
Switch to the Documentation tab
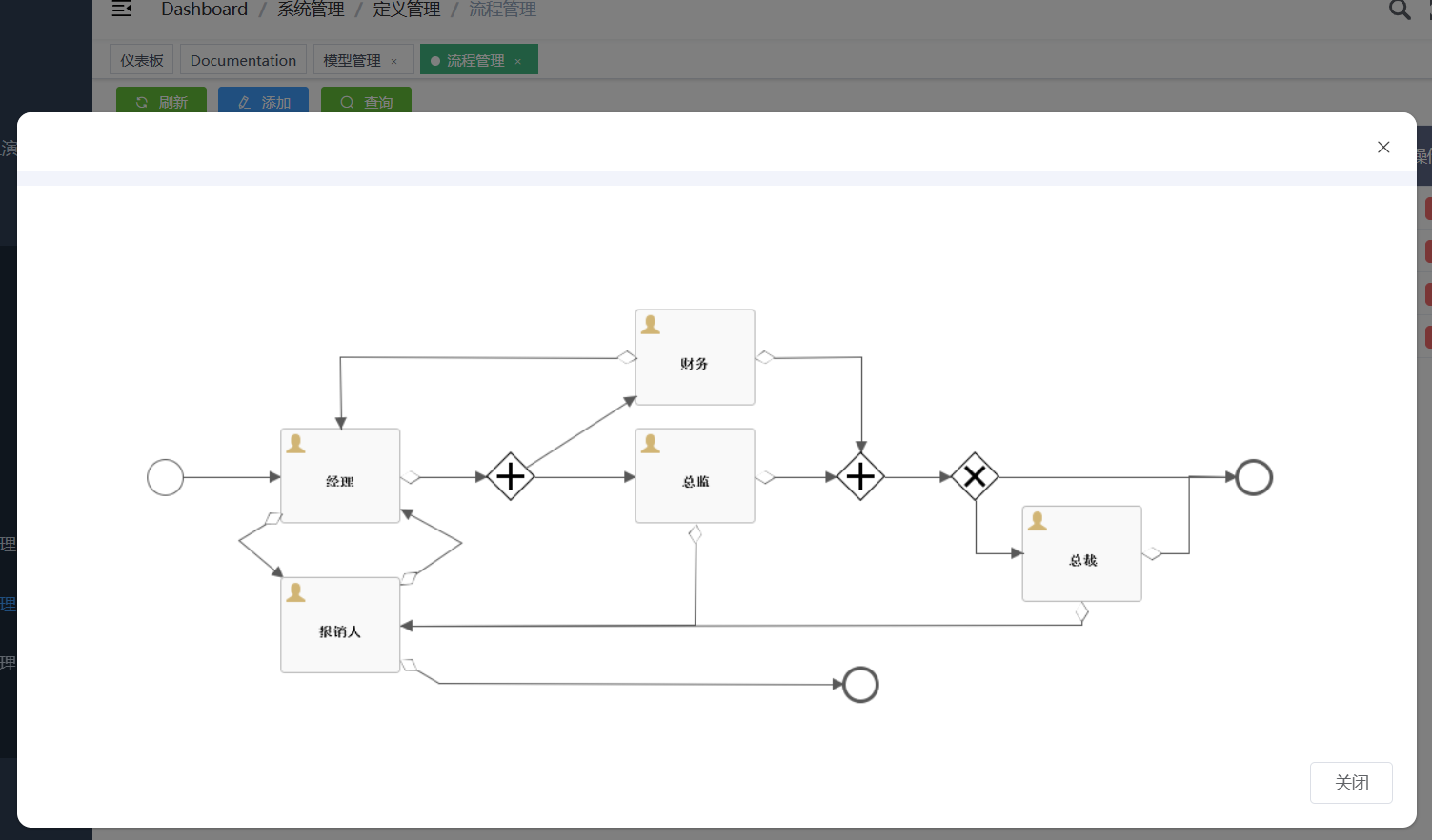(x=243, y=60)
